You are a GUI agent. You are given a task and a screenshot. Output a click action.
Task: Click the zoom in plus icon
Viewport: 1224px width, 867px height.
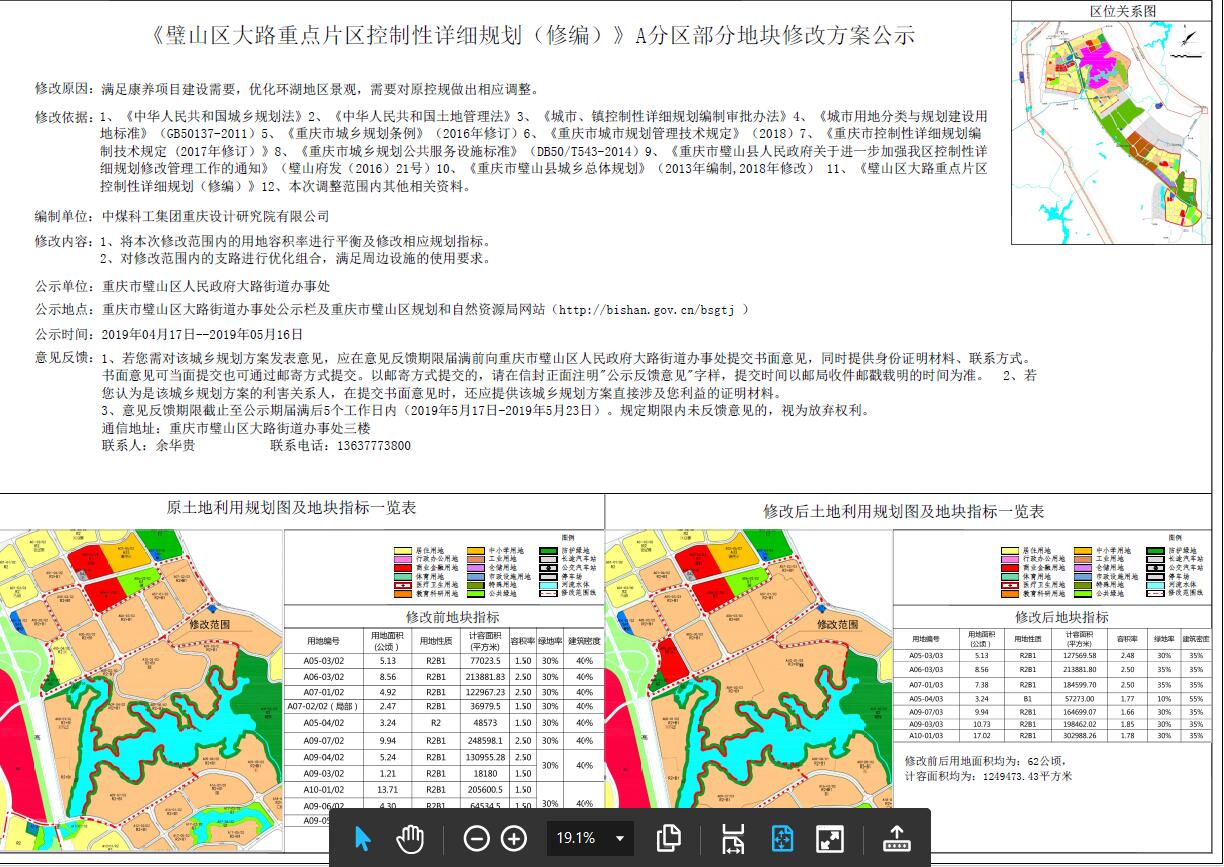(514, 838)
